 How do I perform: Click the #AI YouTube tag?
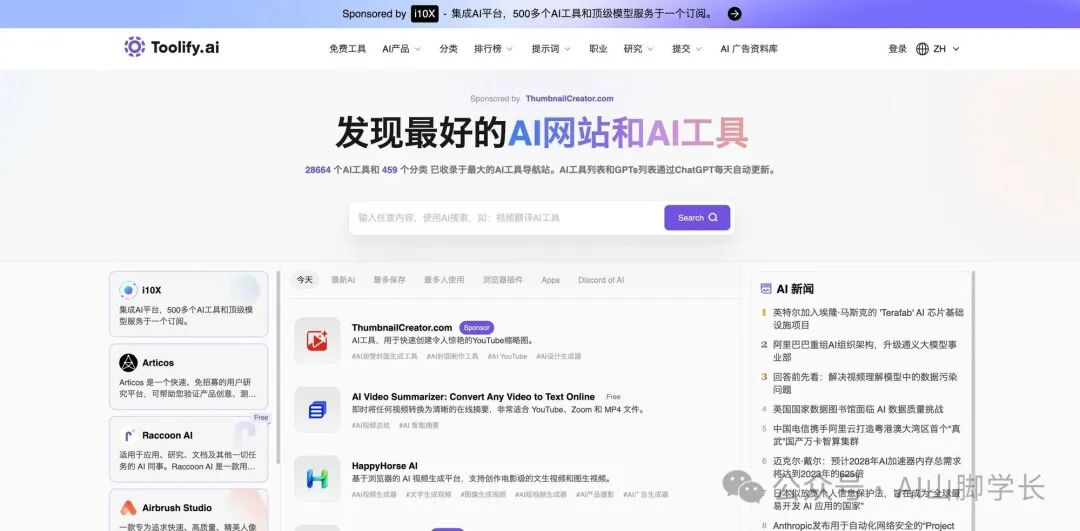click(507, 357)
